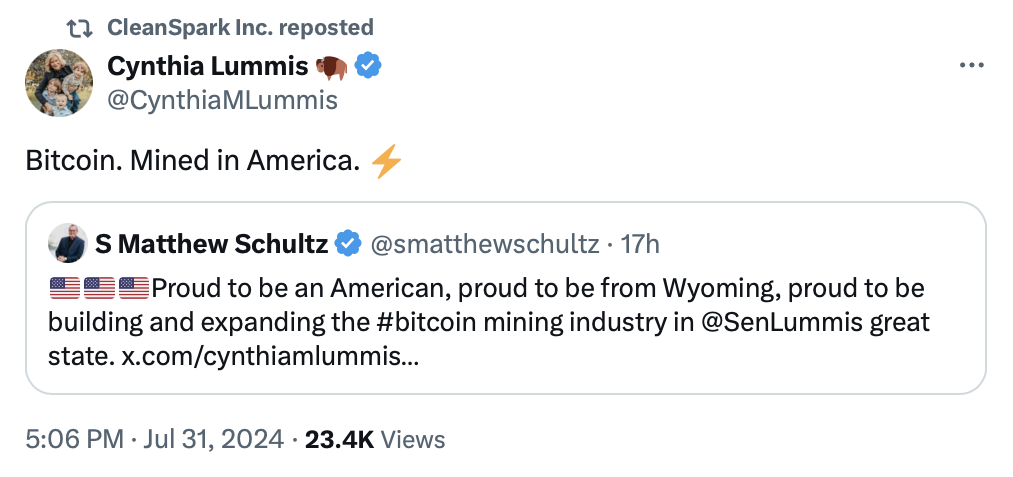This screenshot has width=1013, height=477.
Task: Click the tweet text 'Bitcoin. Mined in America.'
Action: point(191,161)
